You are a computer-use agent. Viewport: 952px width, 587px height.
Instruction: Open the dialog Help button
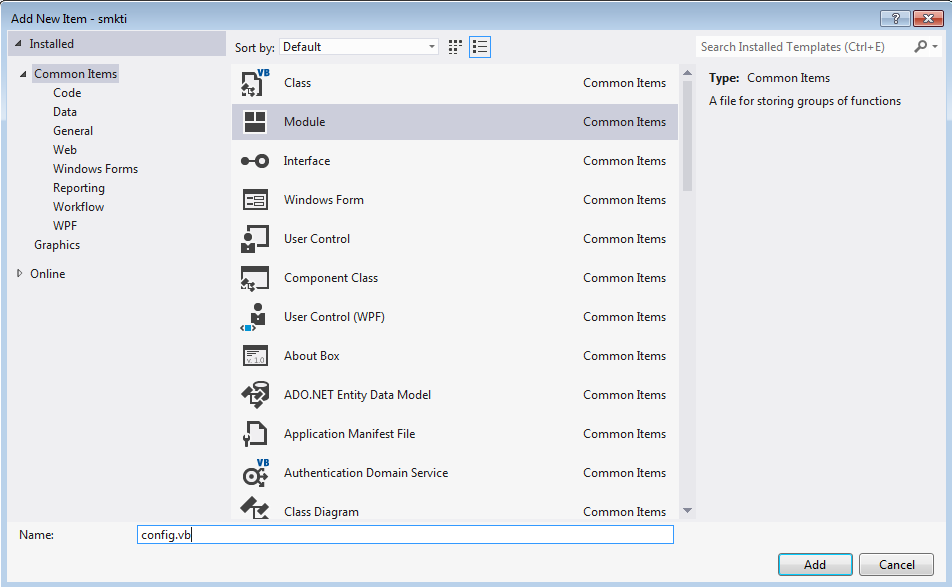pyautogui.click(x=895, y=19)
